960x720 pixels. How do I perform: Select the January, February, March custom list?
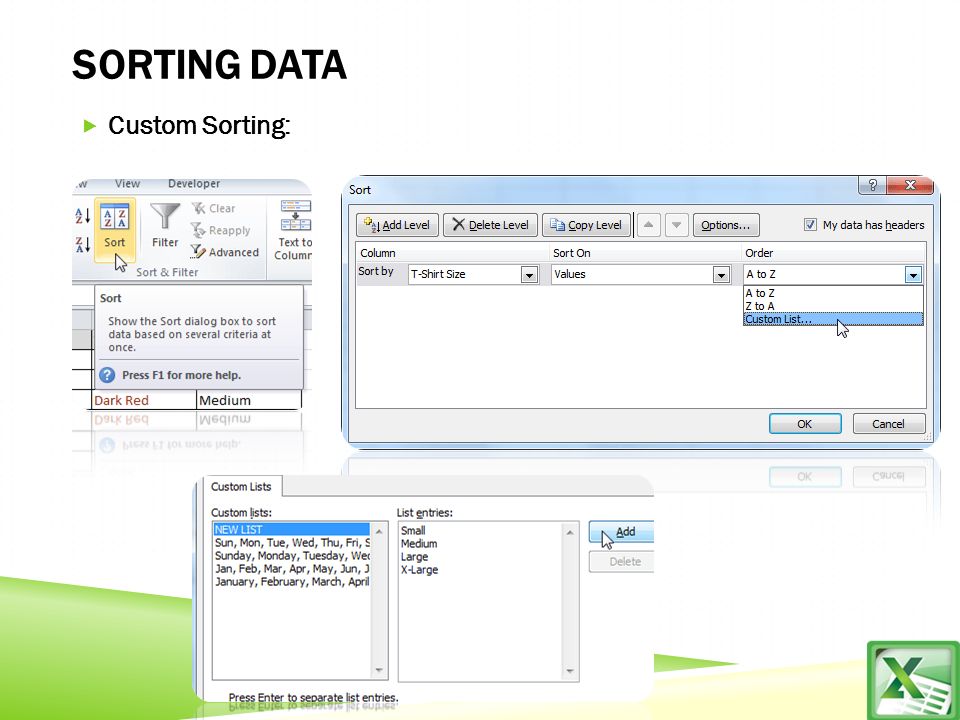click(291, 582)
